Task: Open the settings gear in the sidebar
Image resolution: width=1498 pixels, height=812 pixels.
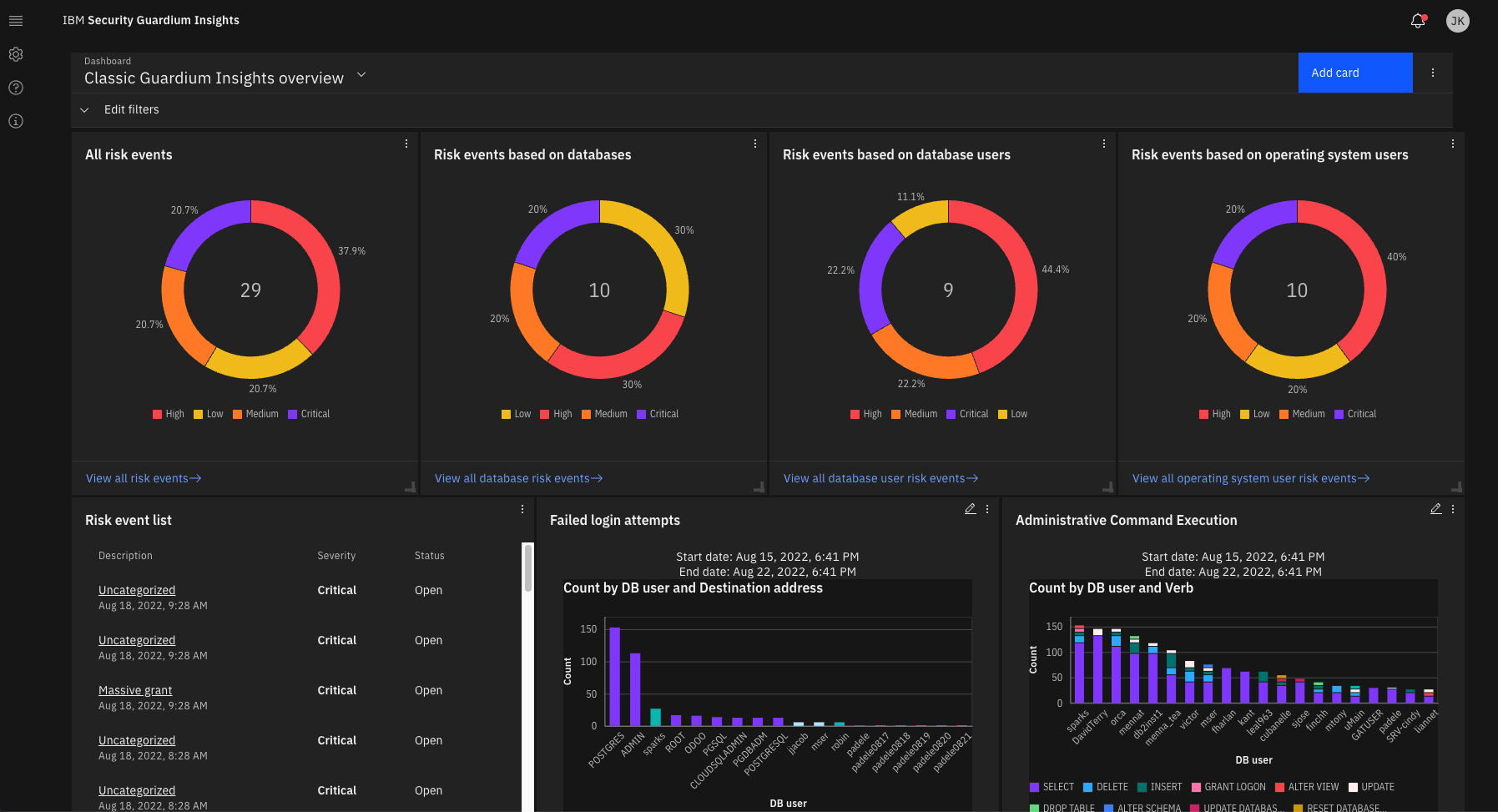Action: 16,54
